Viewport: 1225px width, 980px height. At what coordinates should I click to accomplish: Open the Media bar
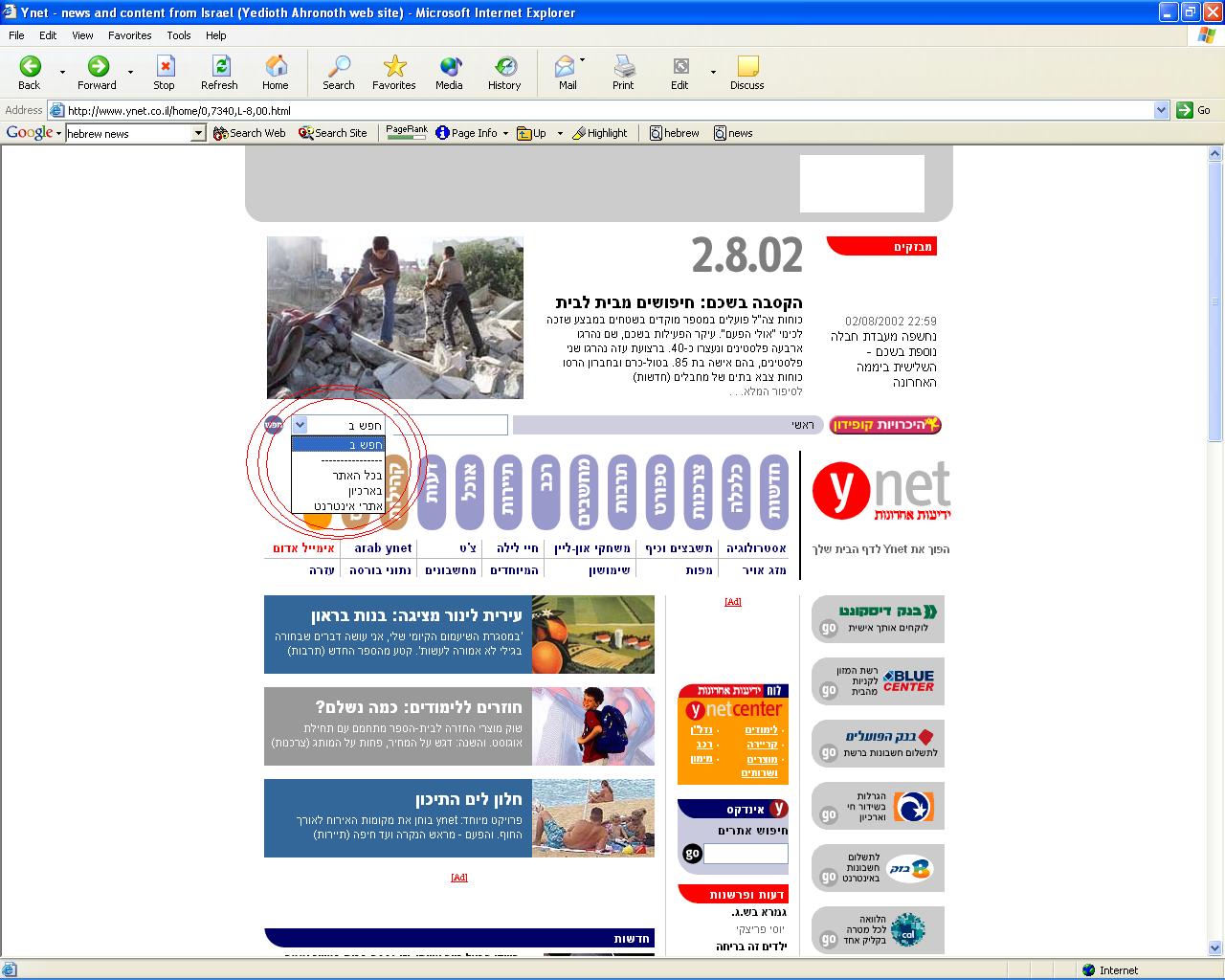pos(449,73)
